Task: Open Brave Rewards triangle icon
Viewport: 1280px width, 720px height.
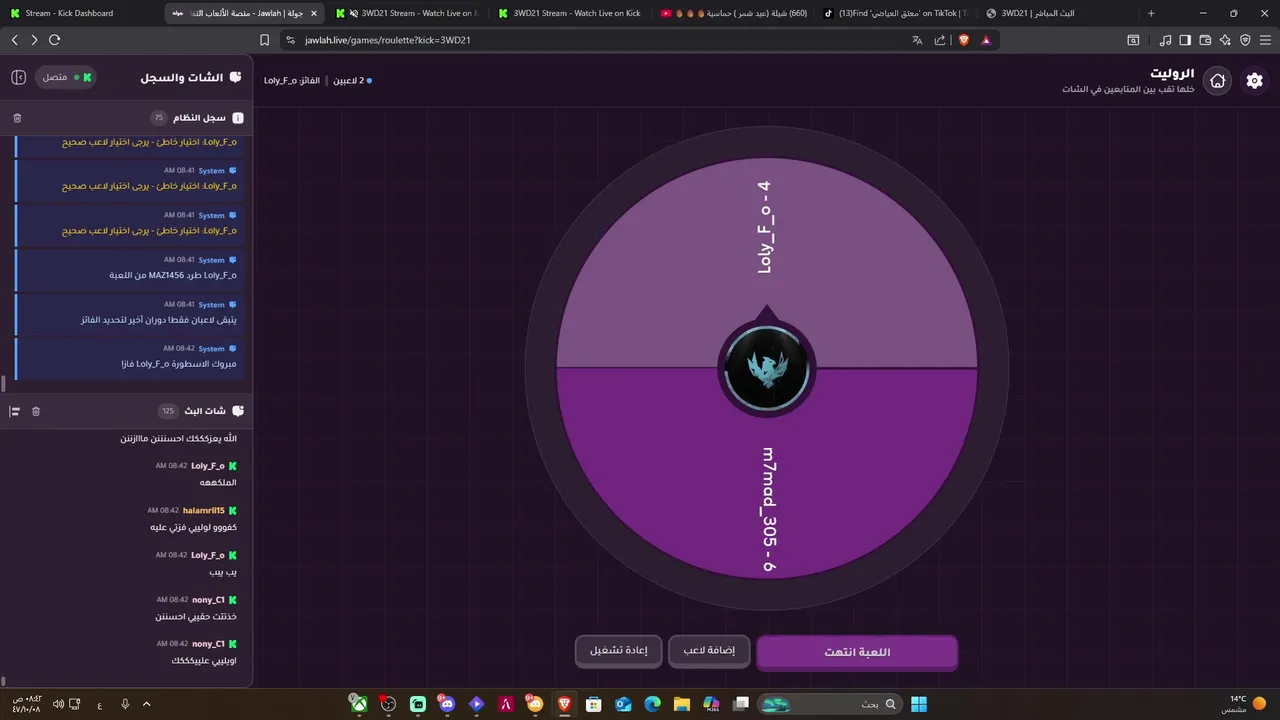Action: [986, 40]
